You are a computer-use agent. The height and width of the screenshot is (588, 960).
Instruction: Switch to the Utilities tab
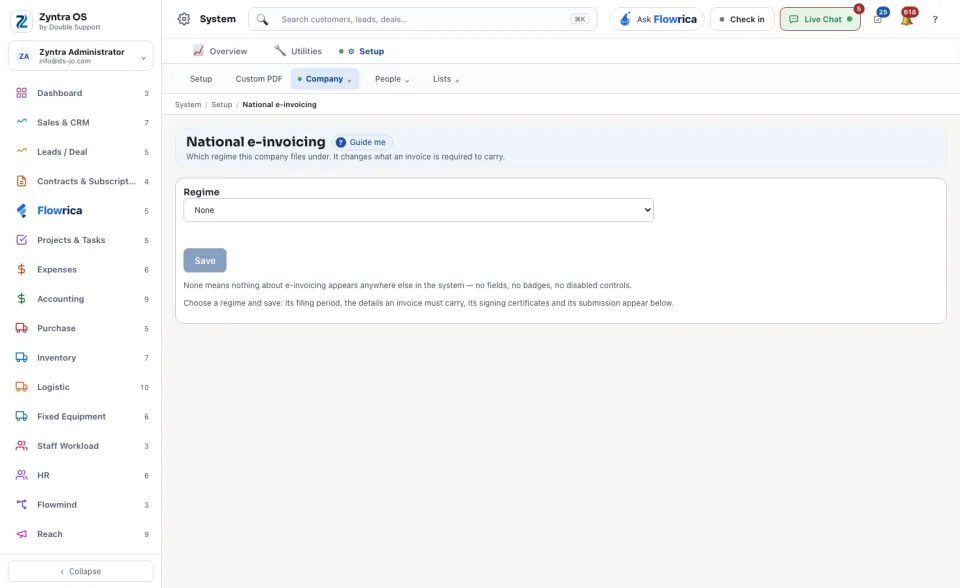298,51
